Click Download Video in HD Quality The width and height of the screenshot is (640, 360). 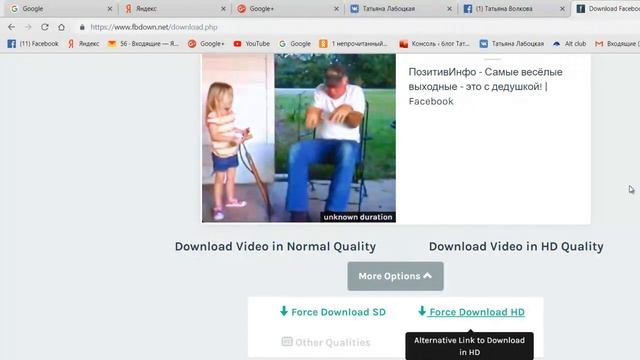[x=516, y=247]
